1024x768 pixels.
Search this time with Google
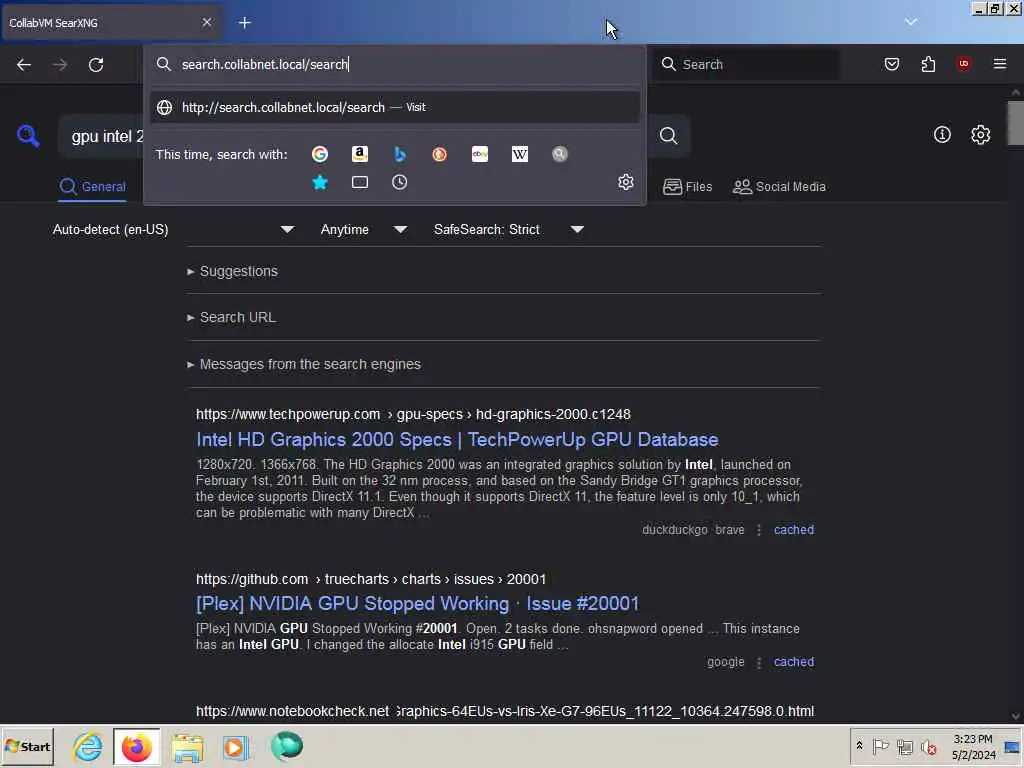pos(320,154)
